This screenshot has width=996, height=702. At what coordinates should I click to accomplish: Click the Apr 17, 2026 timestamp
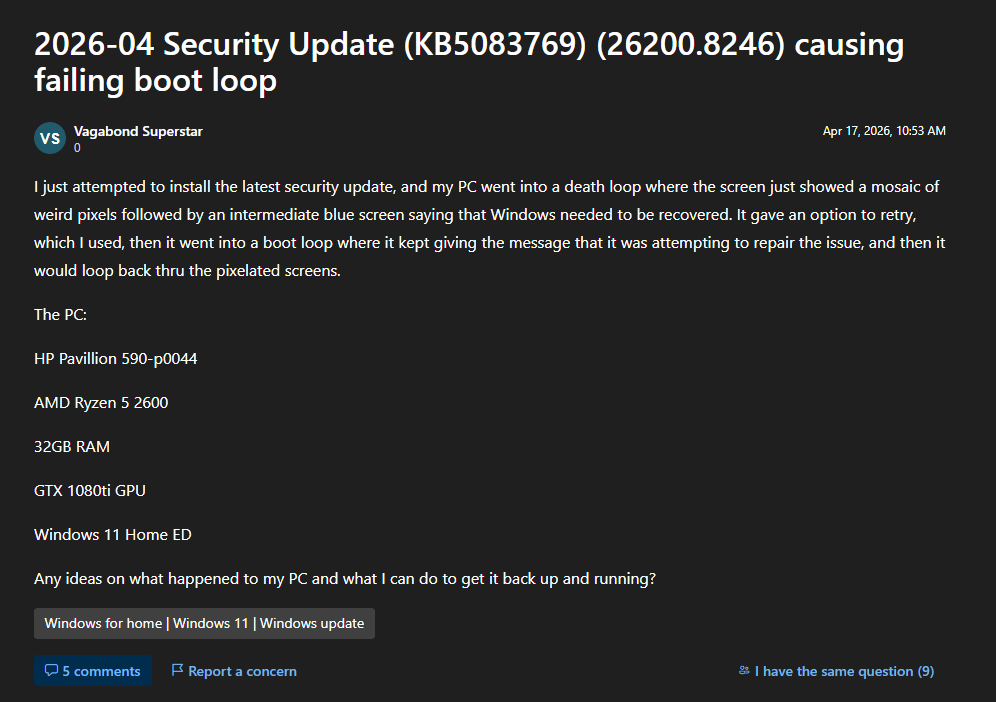(x=883, y=131)
